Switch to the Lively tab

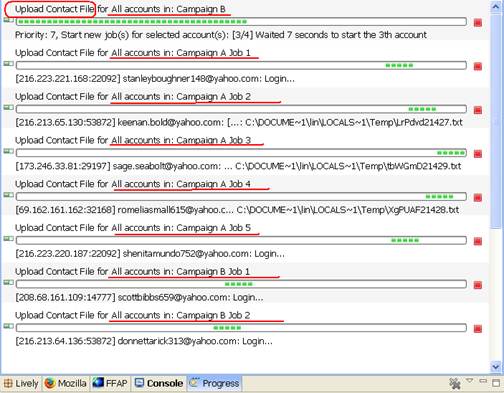(x=21, y=383)
